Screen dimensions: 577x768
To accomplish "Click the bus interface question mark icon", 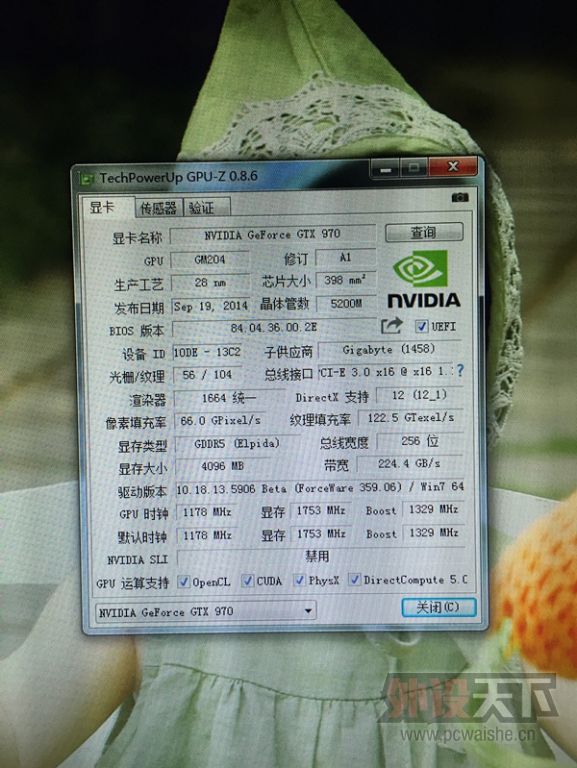I will (x=459, y=371).
